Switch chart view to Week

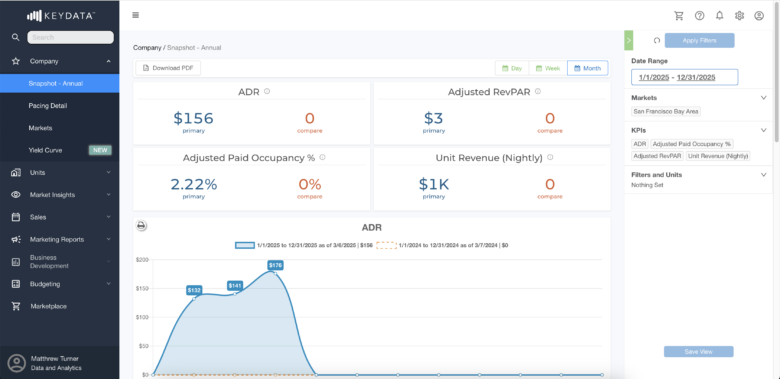pos(548,68)
